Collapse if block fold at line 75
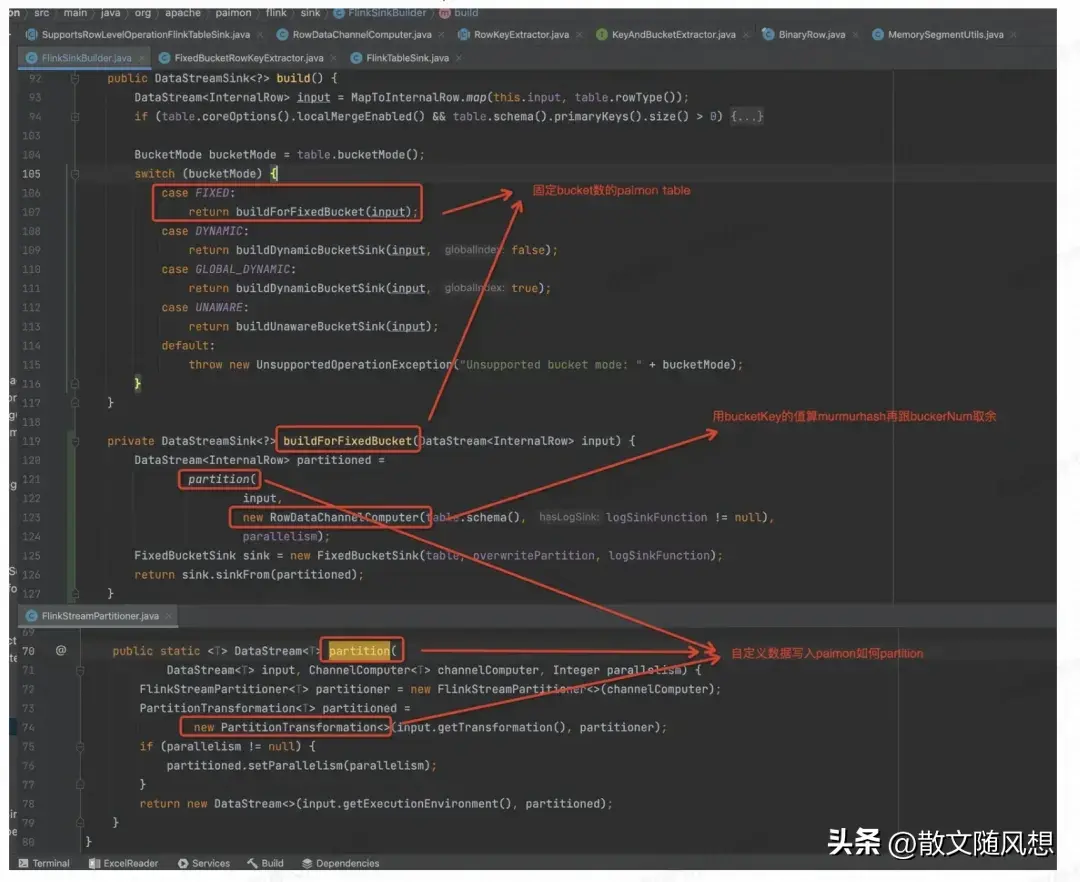Screen dimensions: 1080x882 pos(80,746)
